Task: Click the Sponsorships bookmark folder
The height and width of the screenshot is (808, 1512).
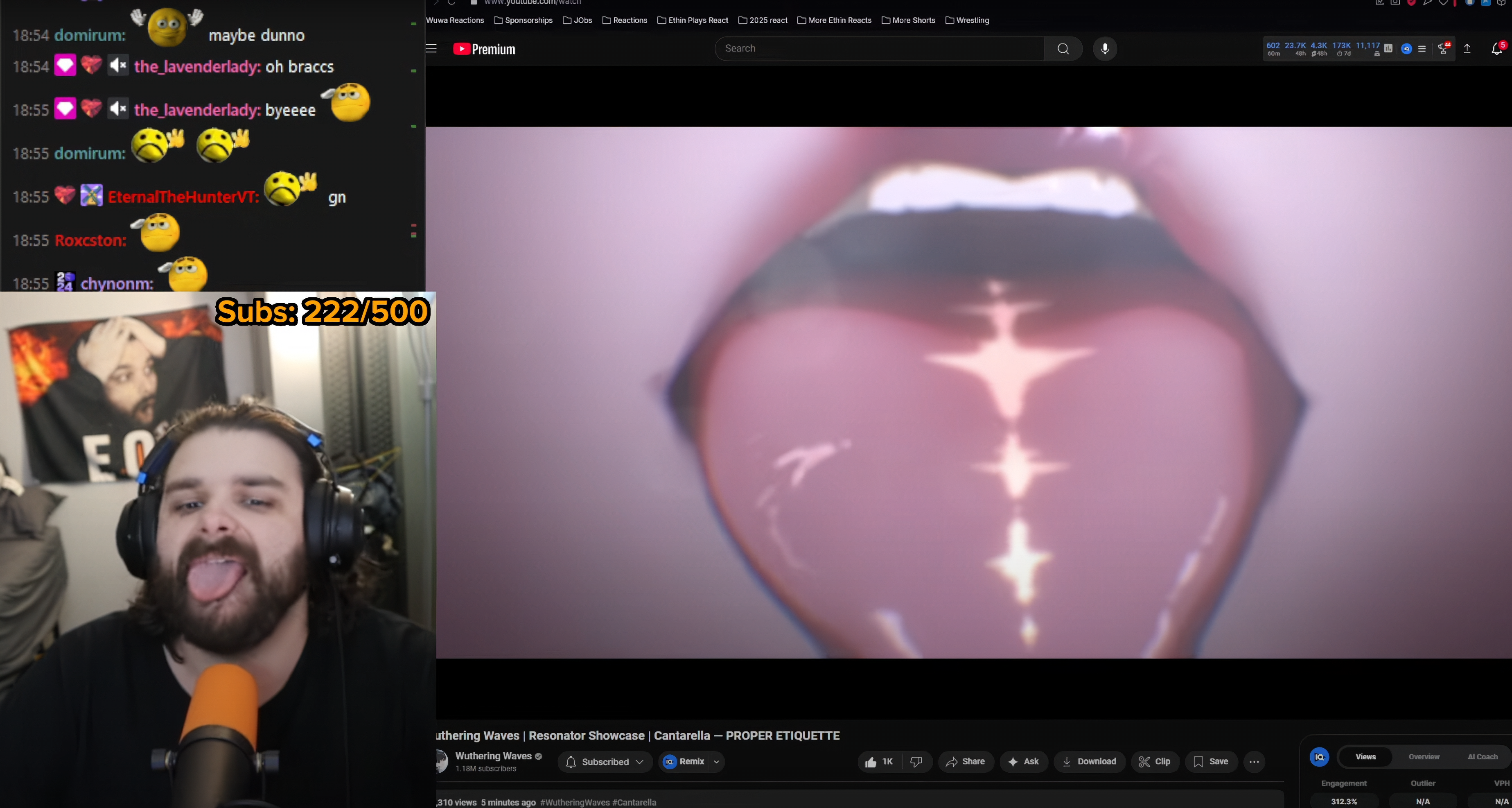Action: point(524,20)
